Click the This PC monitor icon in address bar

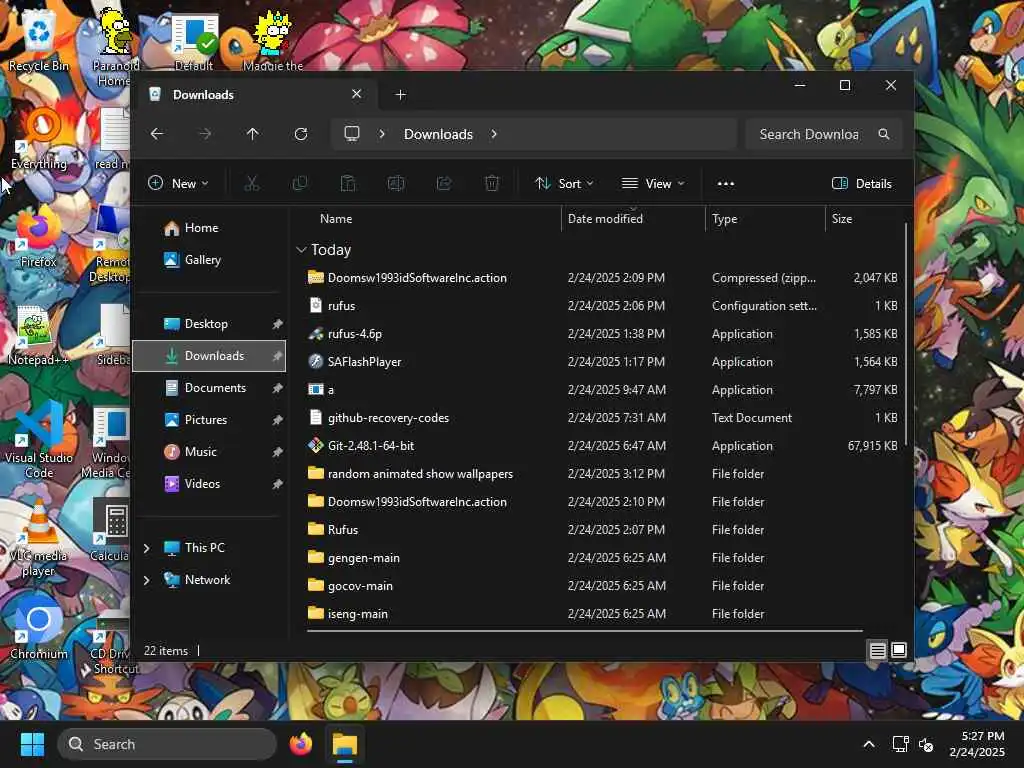click(352, 134)
